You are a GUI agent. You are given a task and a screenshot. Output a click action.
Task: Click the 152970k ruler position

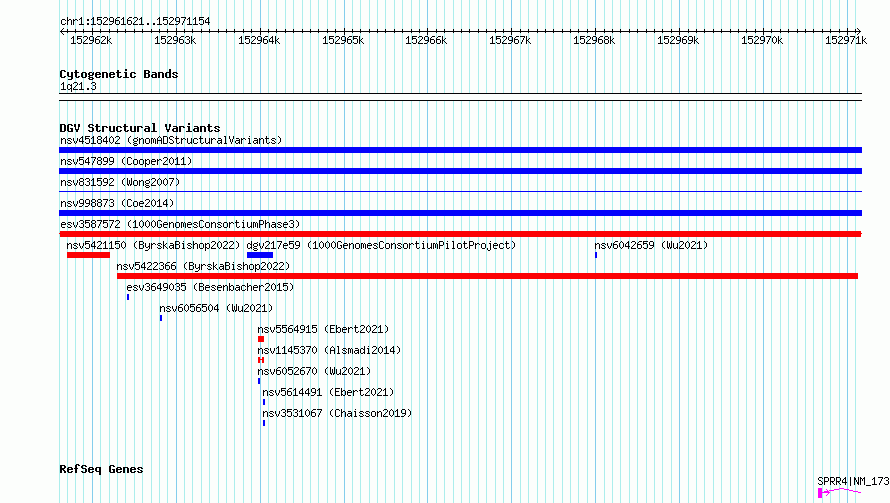point(762,40)
